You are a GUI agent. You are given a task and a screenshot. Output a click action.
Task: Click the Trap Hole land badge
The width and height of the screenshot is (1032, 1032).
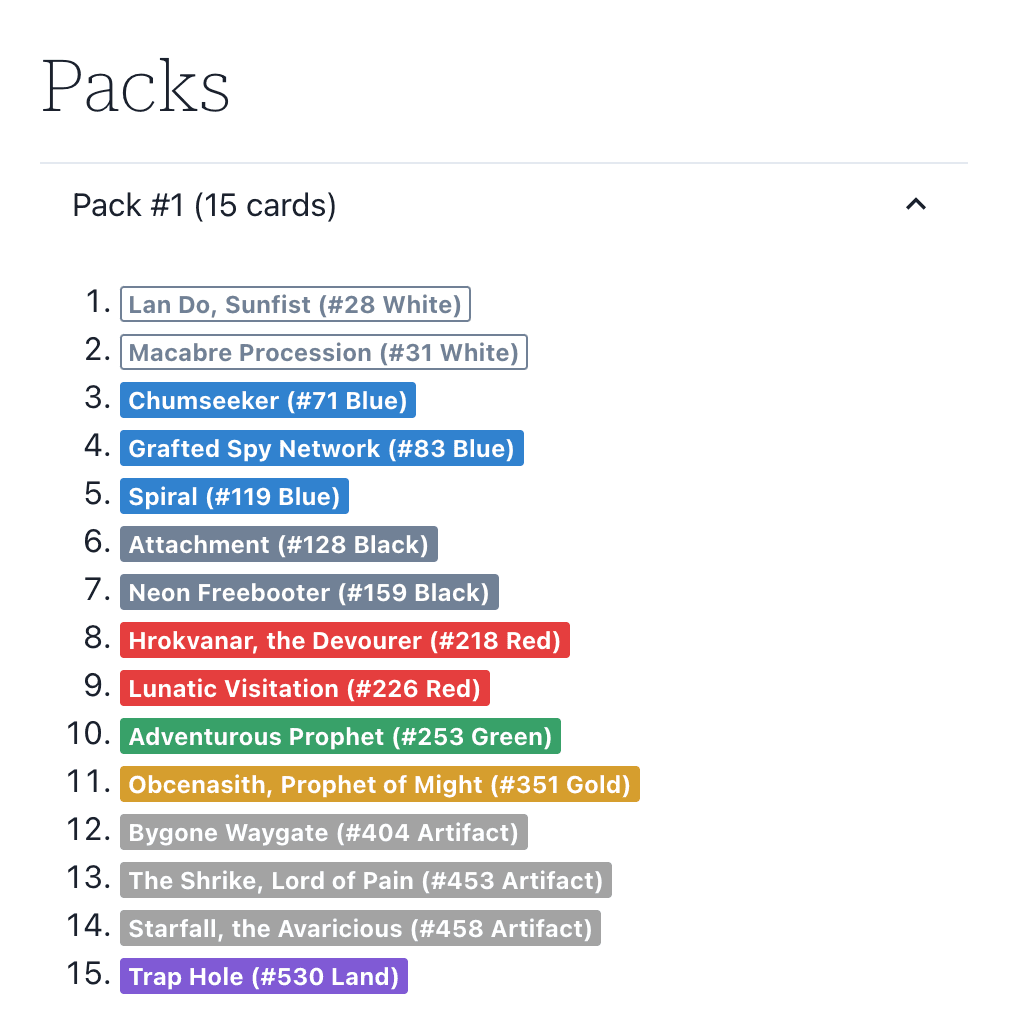[x=264, y=977]
